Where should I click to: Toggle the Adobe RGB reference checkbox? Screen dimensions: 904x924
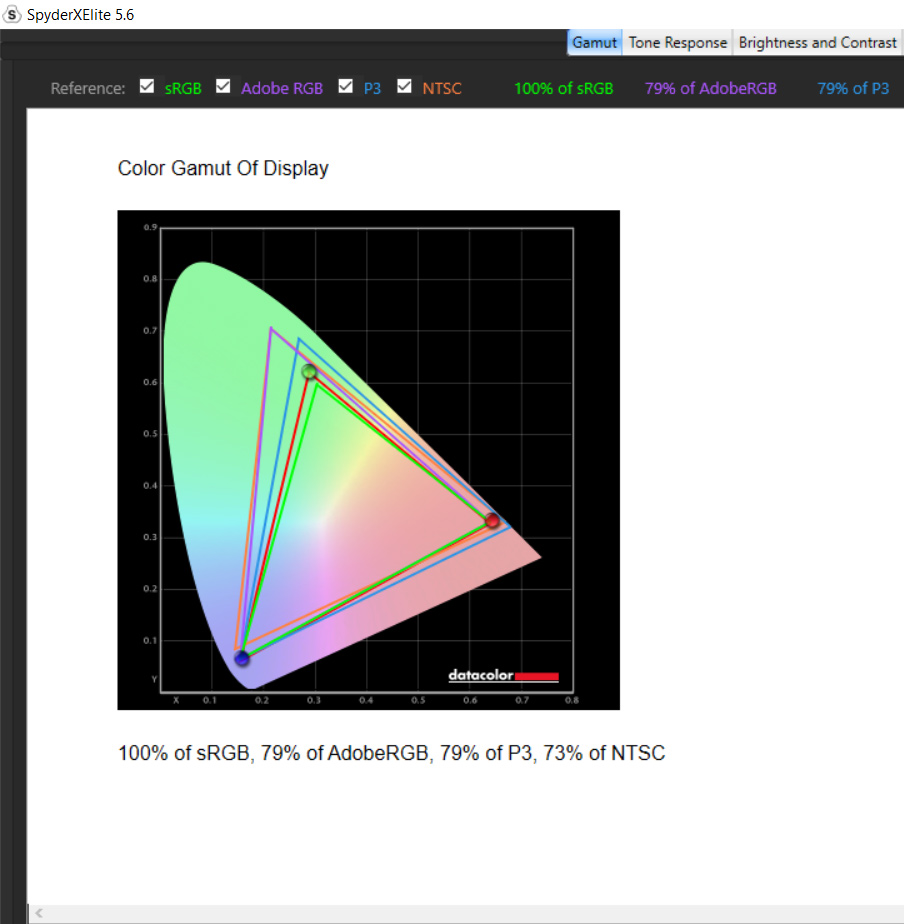[223, 87]
